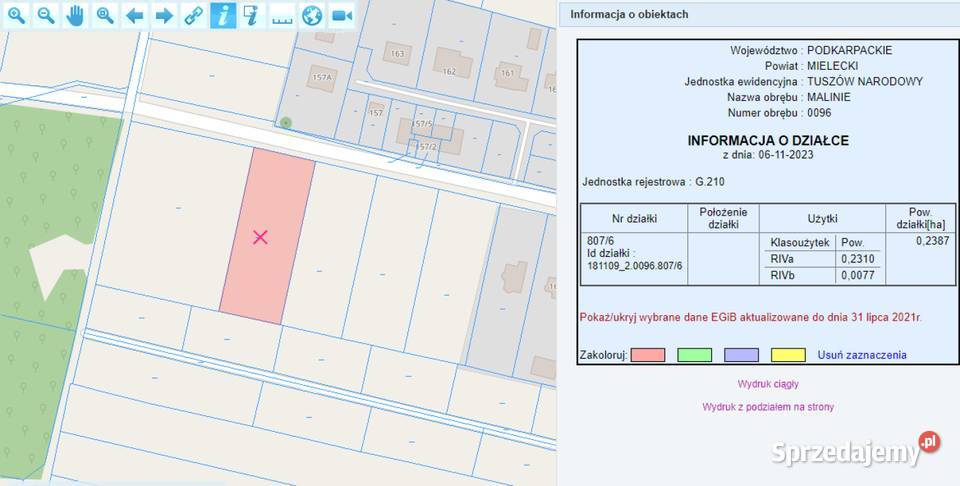Click the pink X marker on parcel
Viewport: 960px width, 486px height.
click(x=260, y=237)
